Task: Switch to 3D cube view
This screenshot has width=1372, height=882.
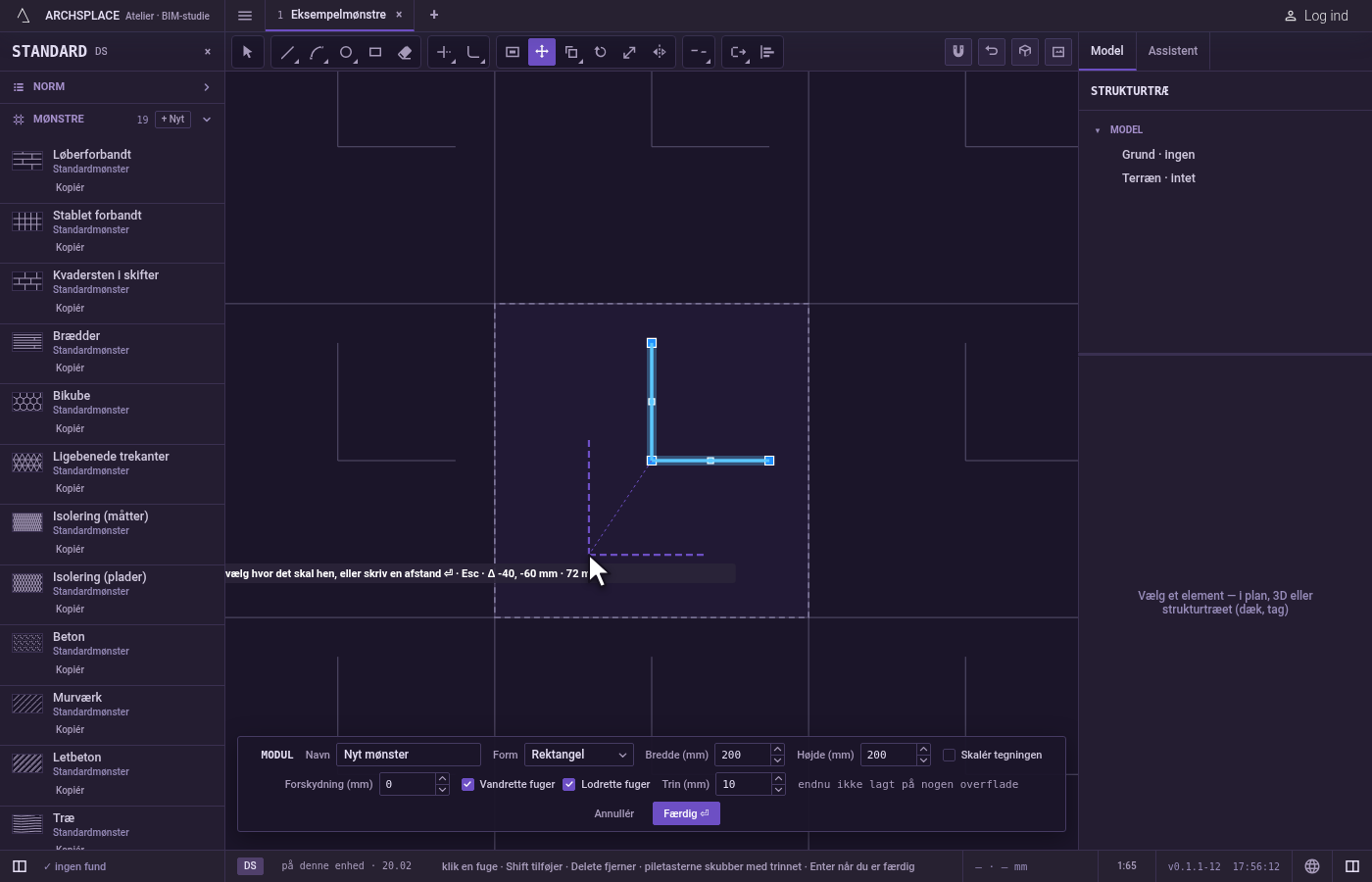Action: pos(1025,52)
